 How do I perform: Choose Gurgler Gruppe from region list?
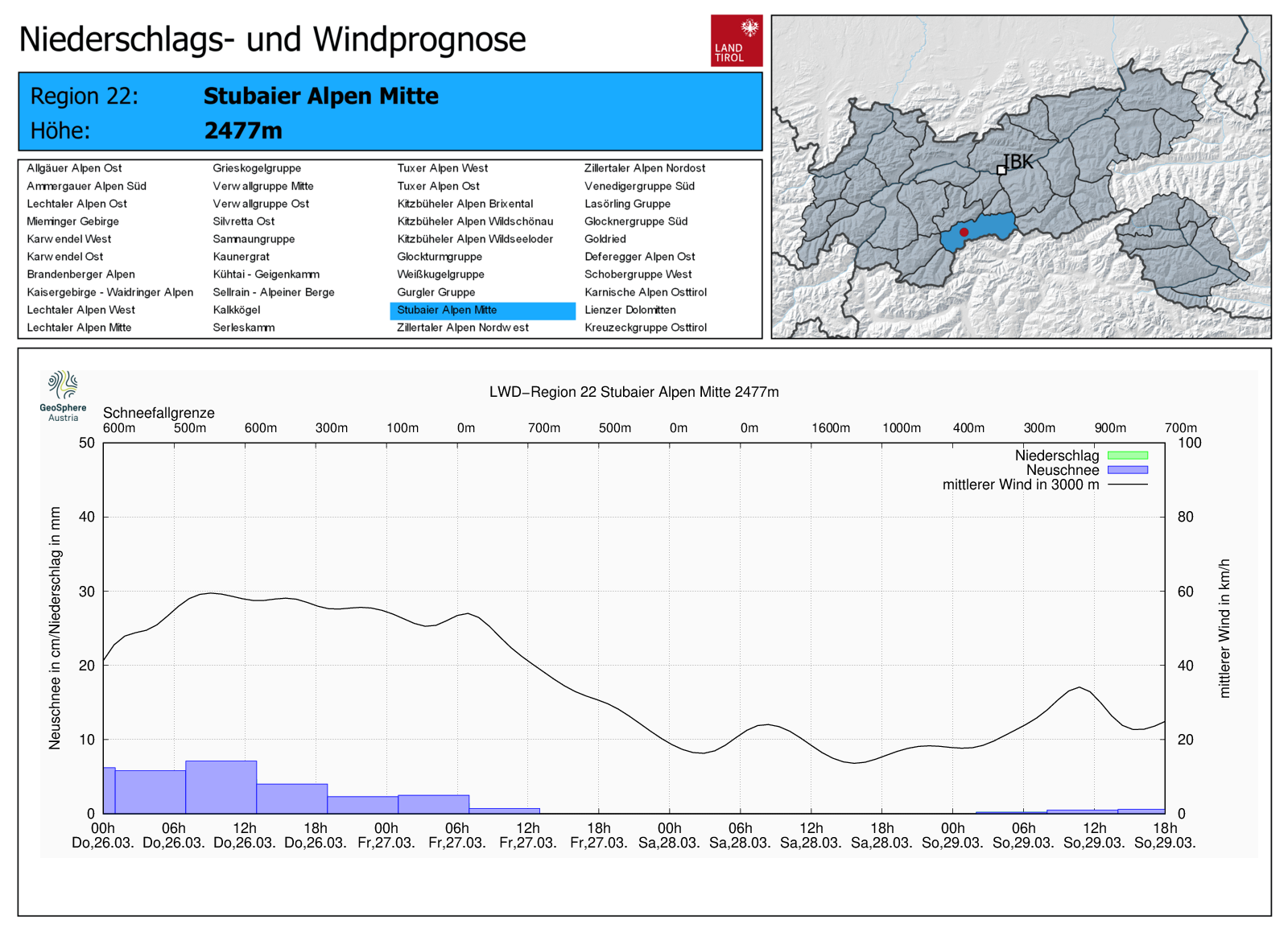[x=436, y=292]
